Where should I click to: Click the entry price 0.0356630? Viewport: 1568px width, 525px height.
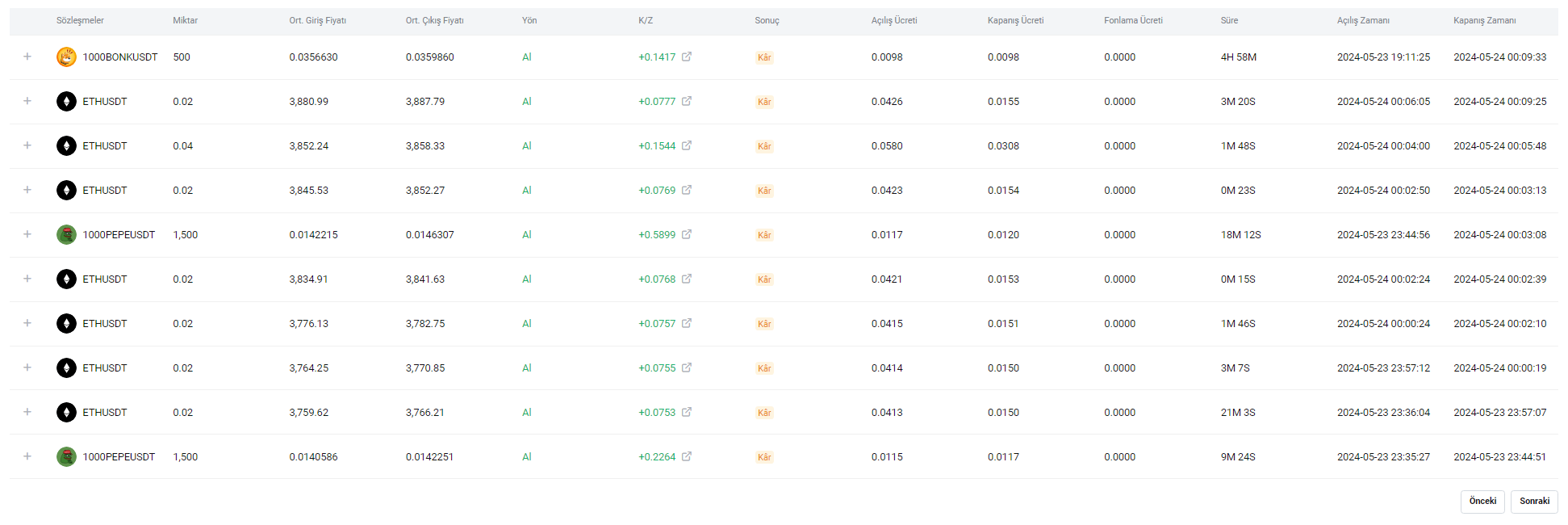click(314, 57)
